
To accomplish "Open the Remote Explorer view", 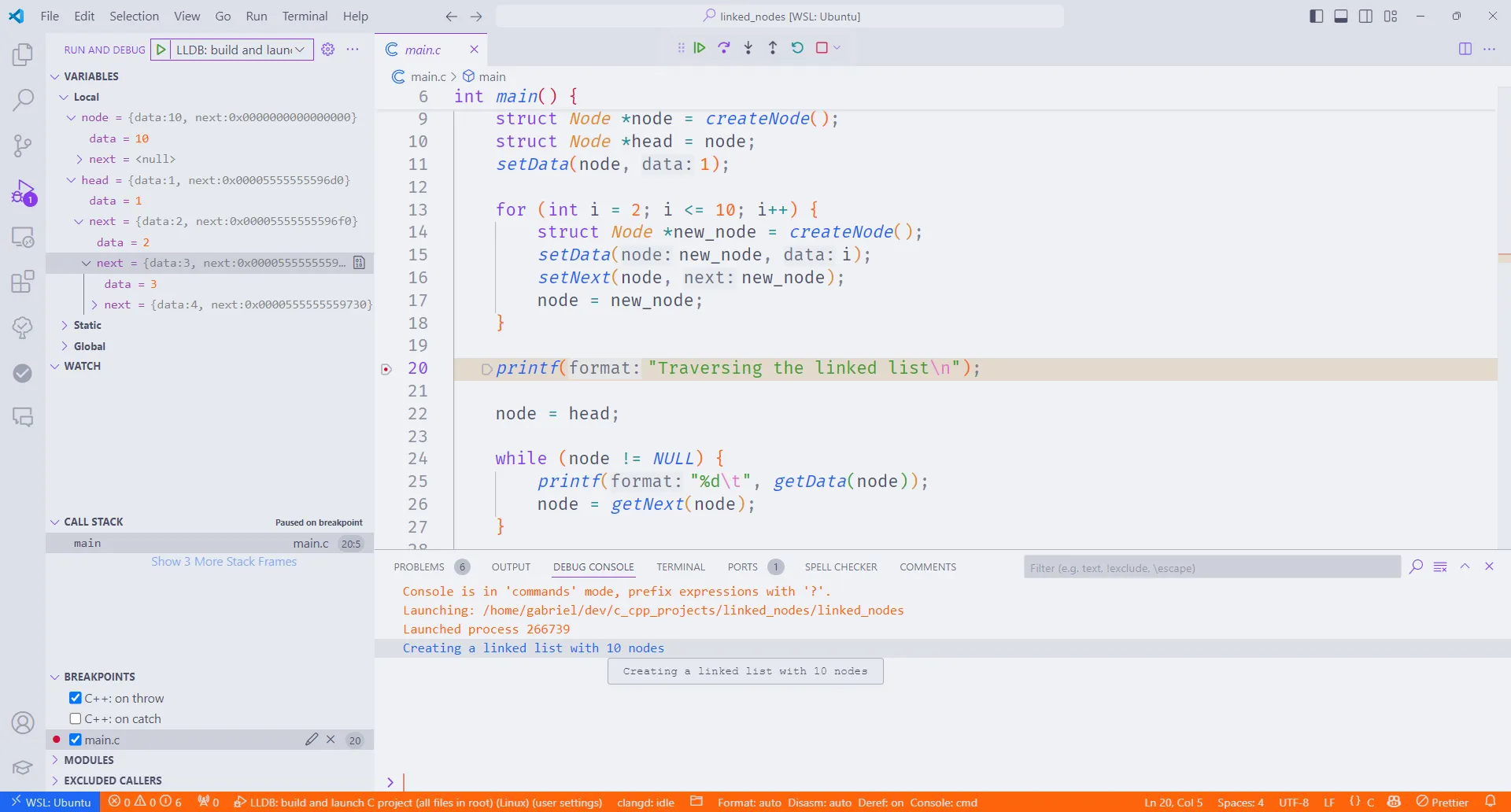I will pyautogui.click(x=23, y=237).
